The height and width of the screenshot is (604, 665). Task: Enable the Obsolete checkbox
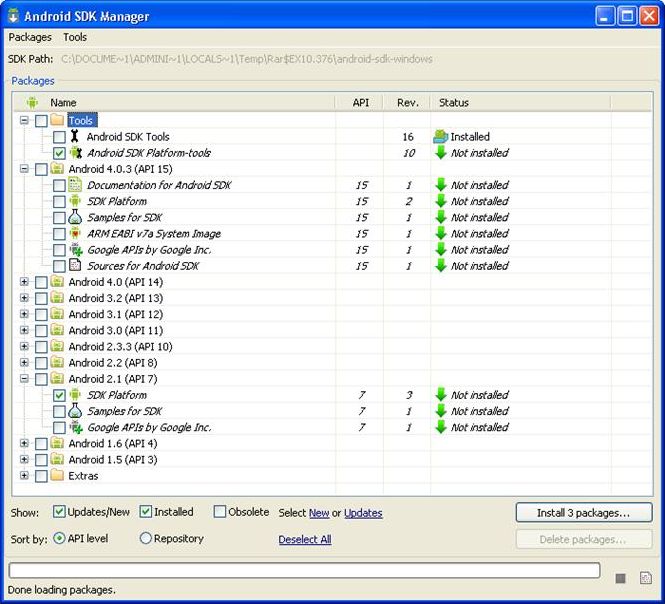220,512
